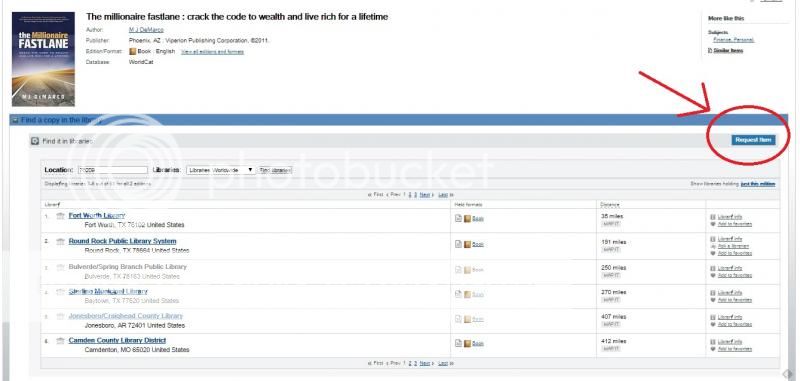
Task: Open Library info for Bulverde/Spring Branch library
Action: (730, 268)
